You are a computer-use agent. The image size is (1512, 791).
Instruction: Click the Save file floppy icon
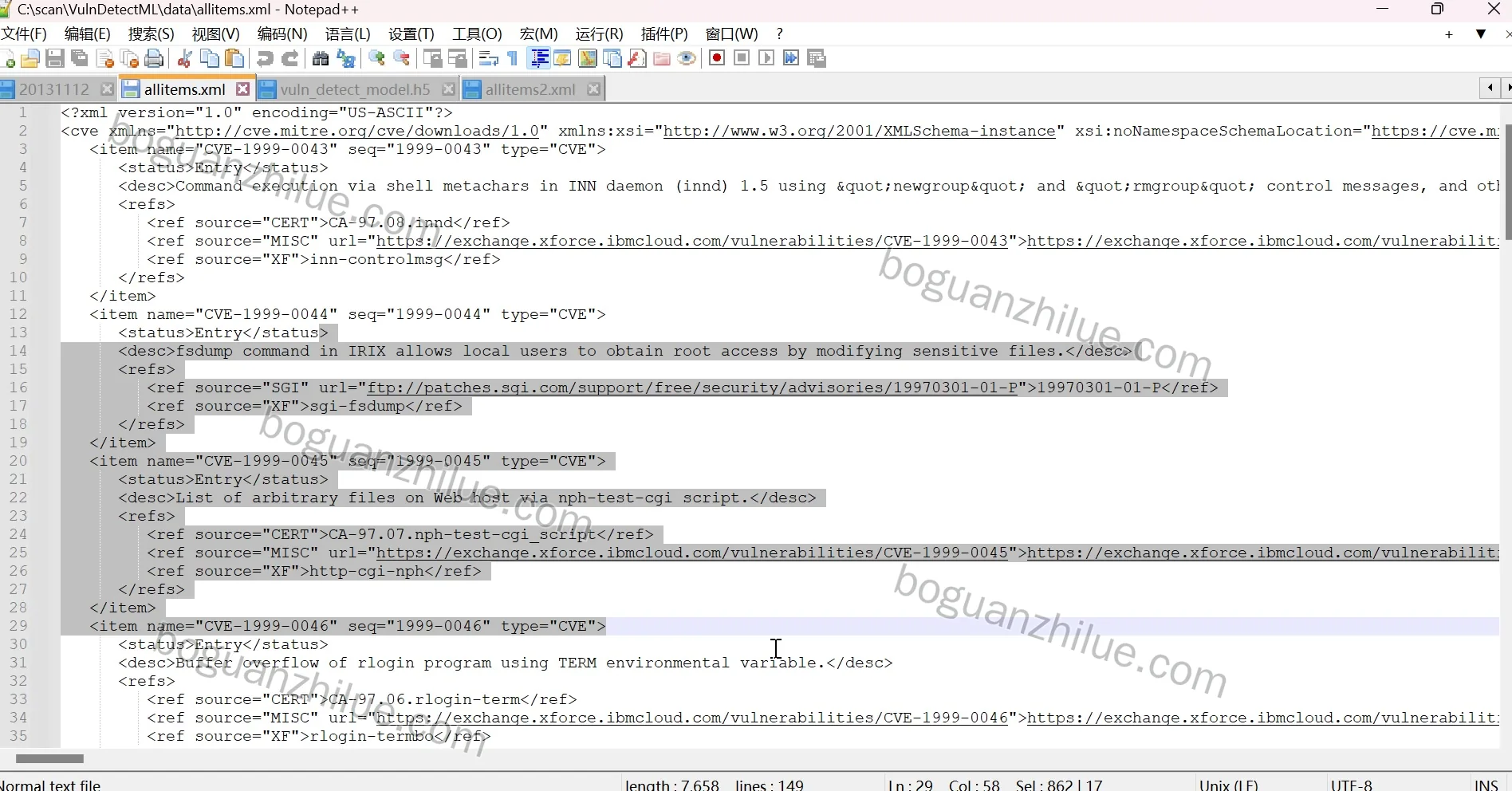click(55, 58)
